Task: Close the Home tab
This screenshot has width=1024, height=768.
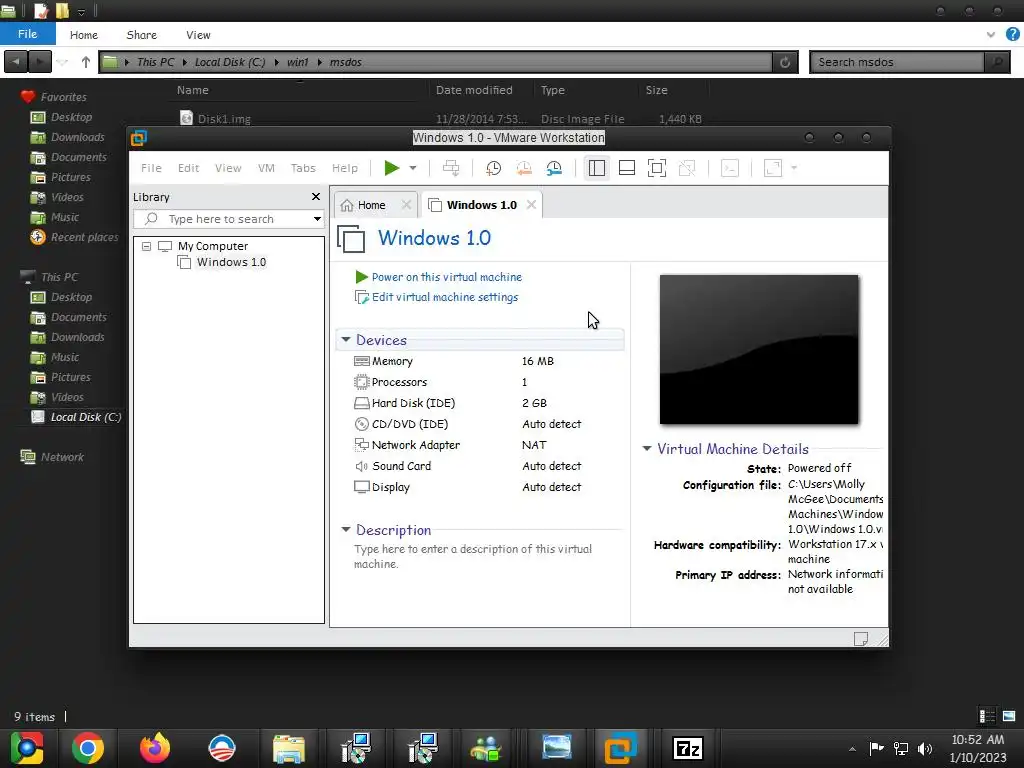Action: click(406, 205)
